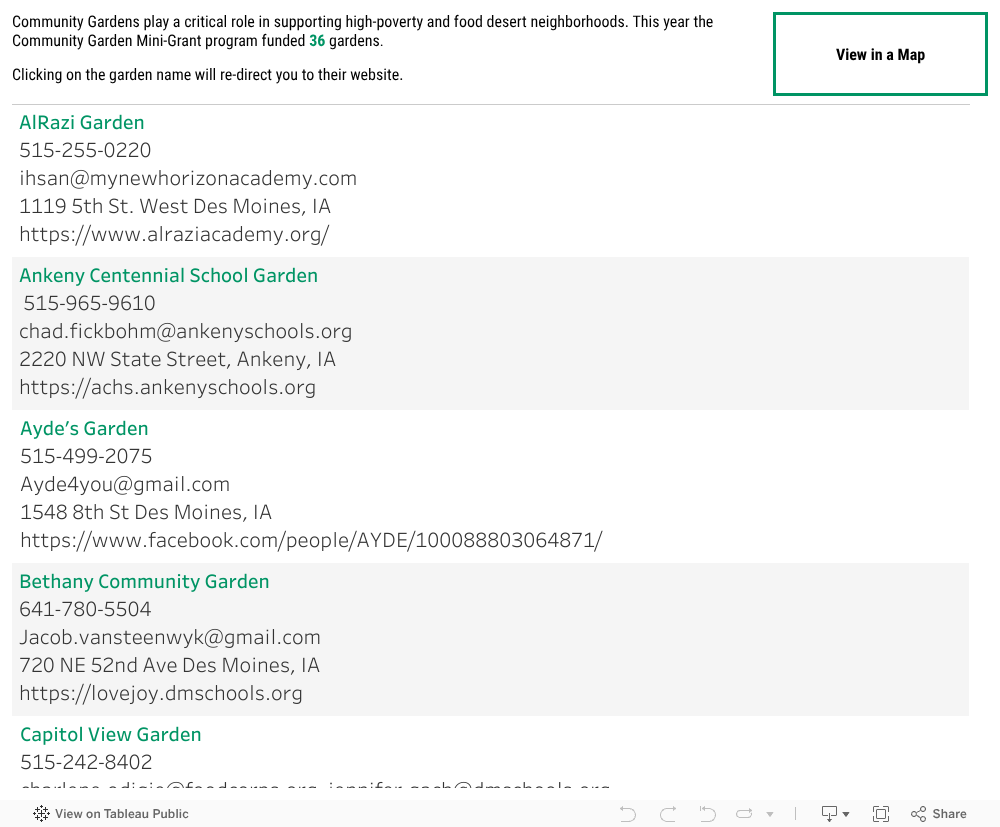The width and height of the screenshot is (1000, 827).
Task: Click the Share icon
Action: click(x=938, y=814)
